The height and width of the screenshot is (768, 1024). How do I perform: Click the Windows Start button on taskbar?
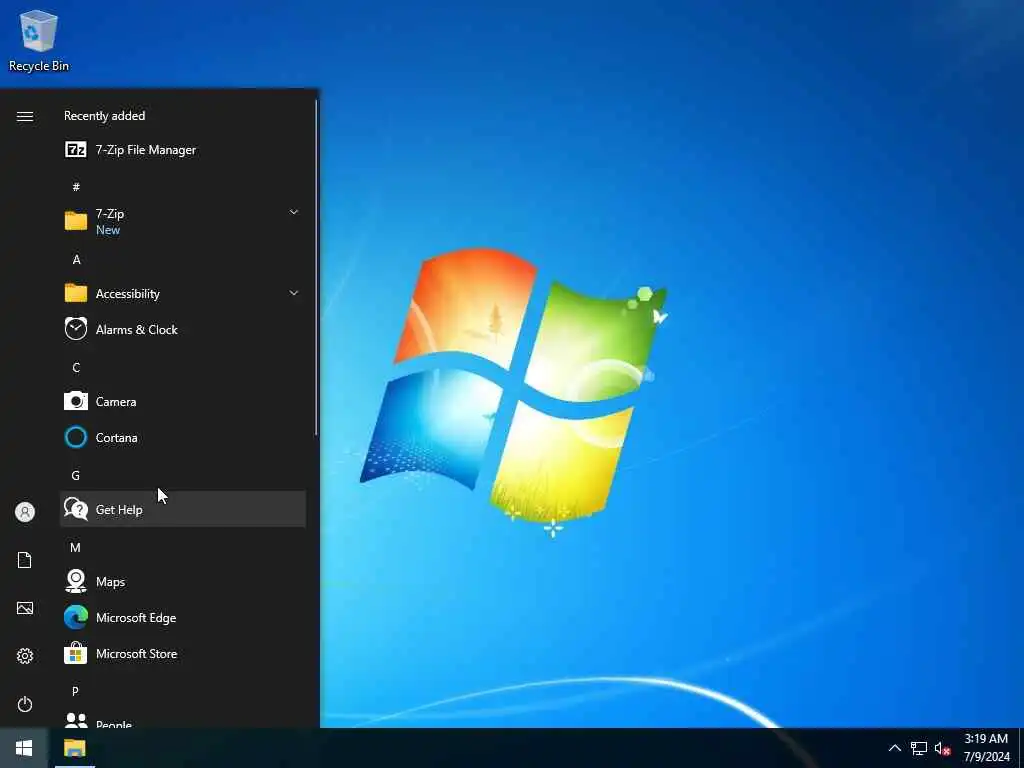[24, 748]
